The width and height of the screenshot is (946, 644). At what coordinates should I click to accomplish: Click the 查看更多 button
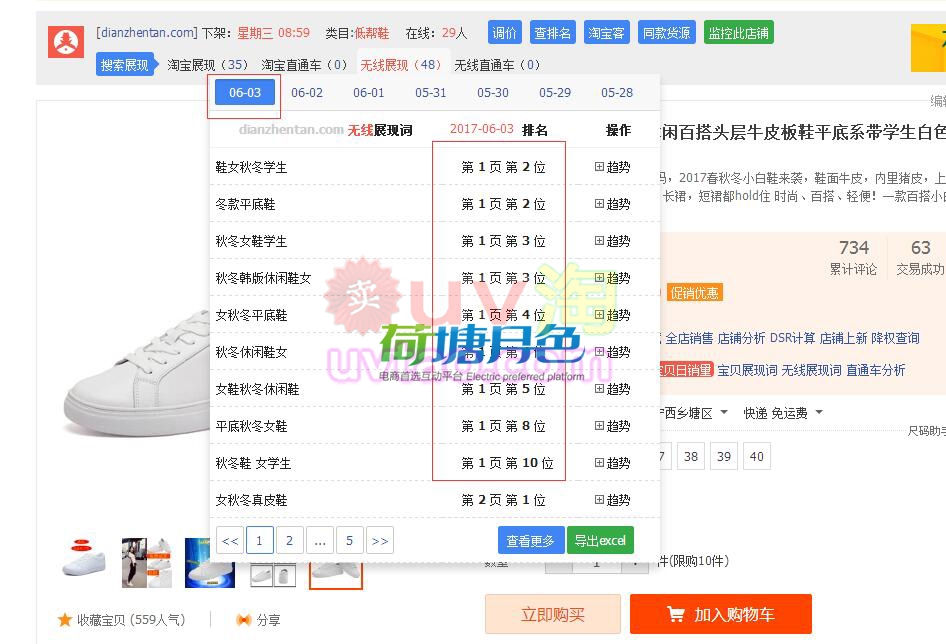[530, 541]
